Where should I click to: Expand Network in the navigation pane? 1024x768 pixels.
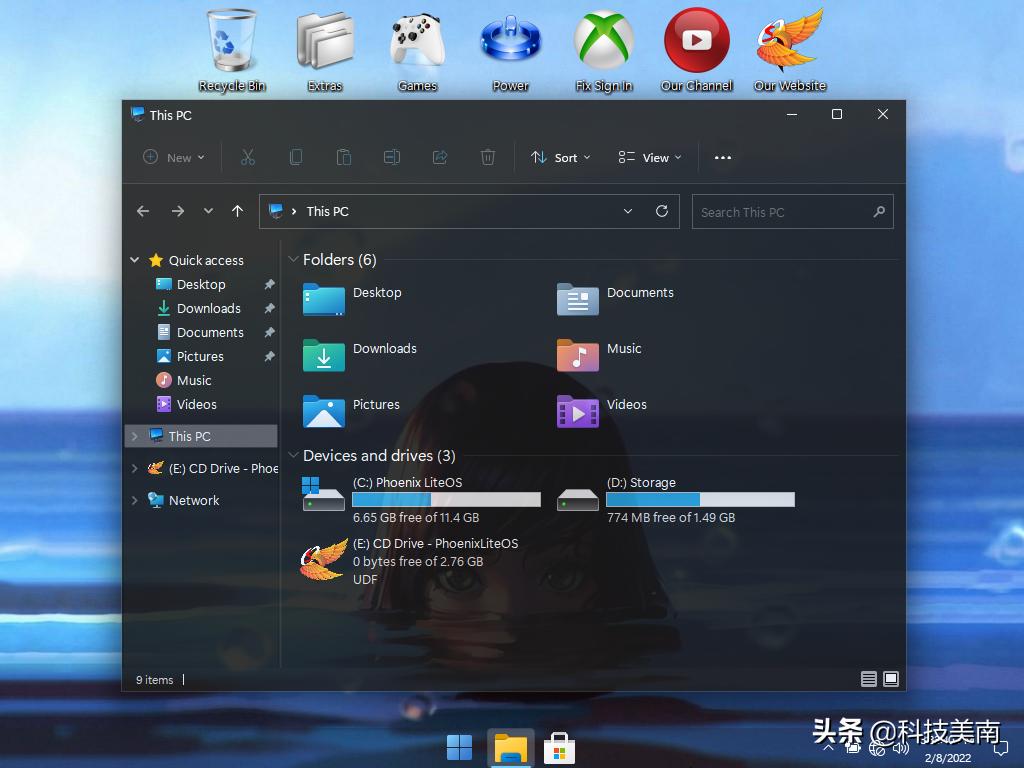coord(135,500)
